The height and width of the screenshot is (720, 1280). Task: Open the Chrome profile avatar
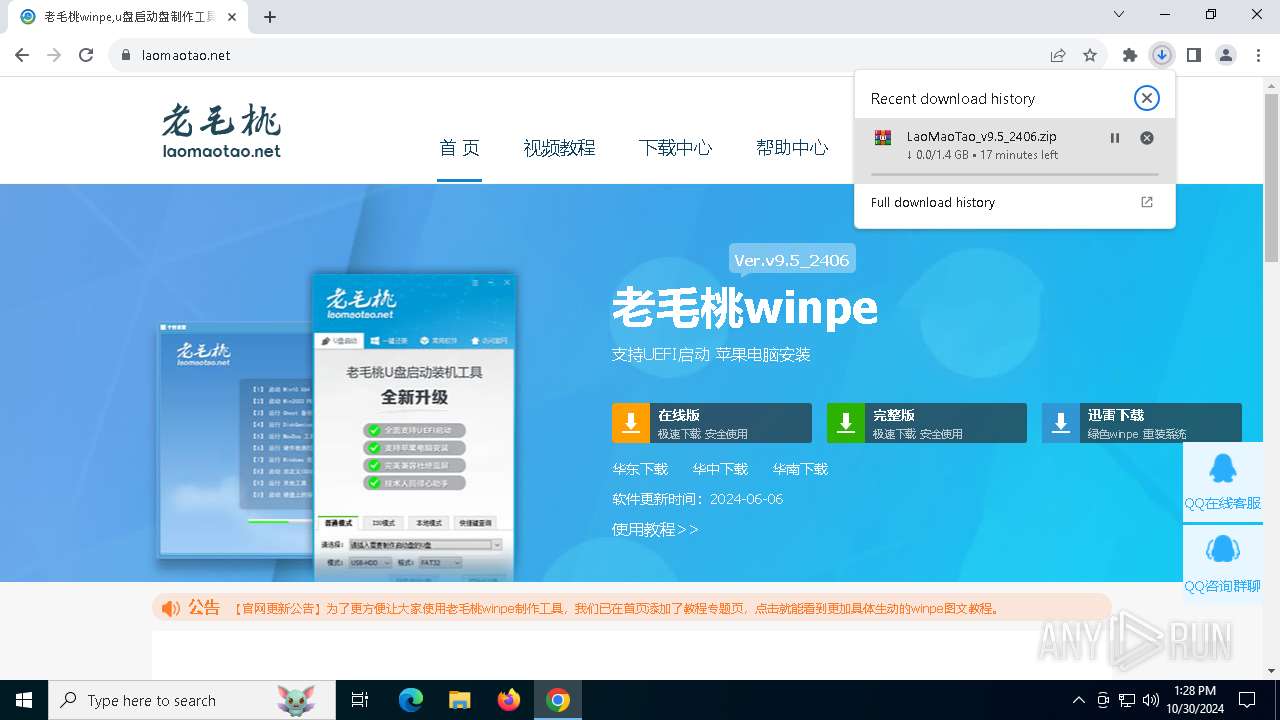1226,55
